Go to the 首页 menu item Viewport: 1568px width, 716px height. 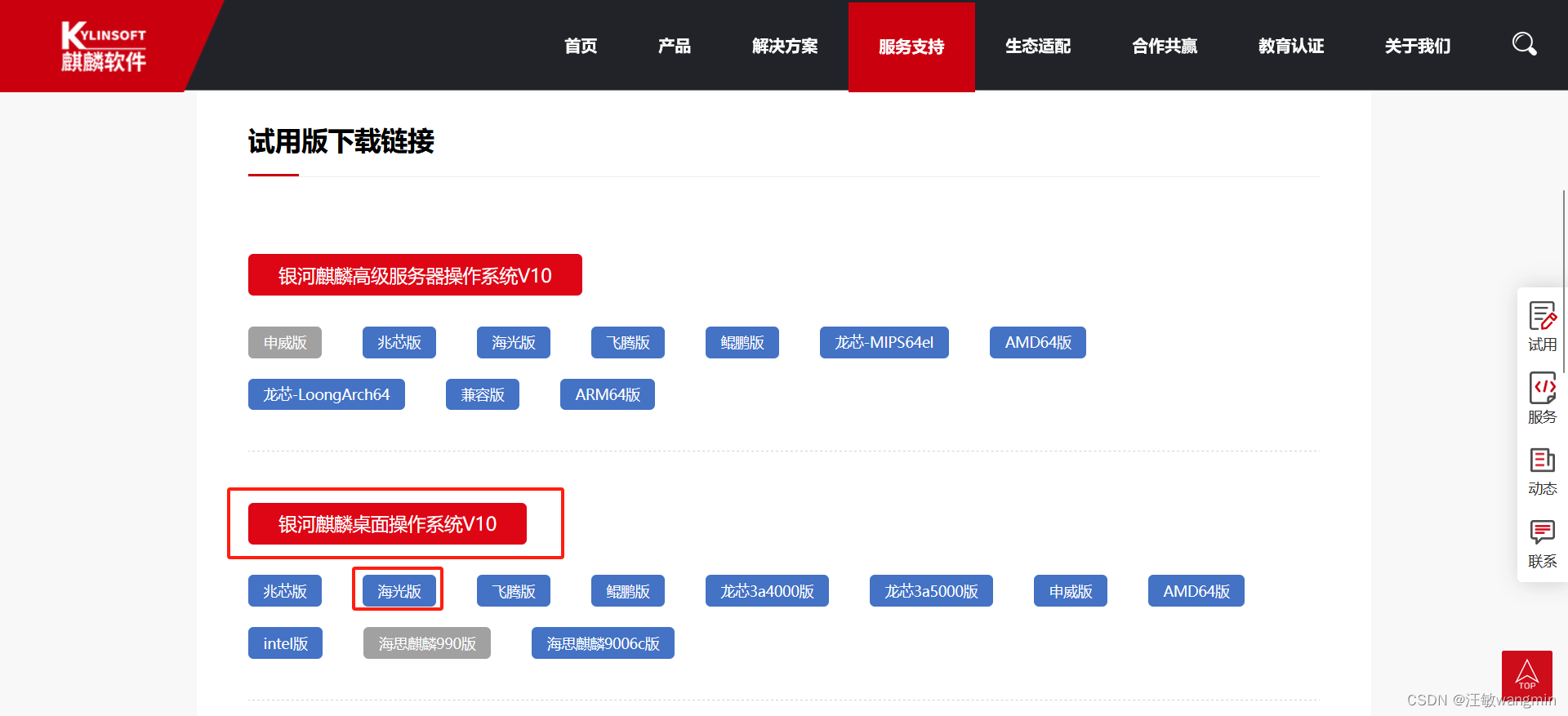pos(581,46)
